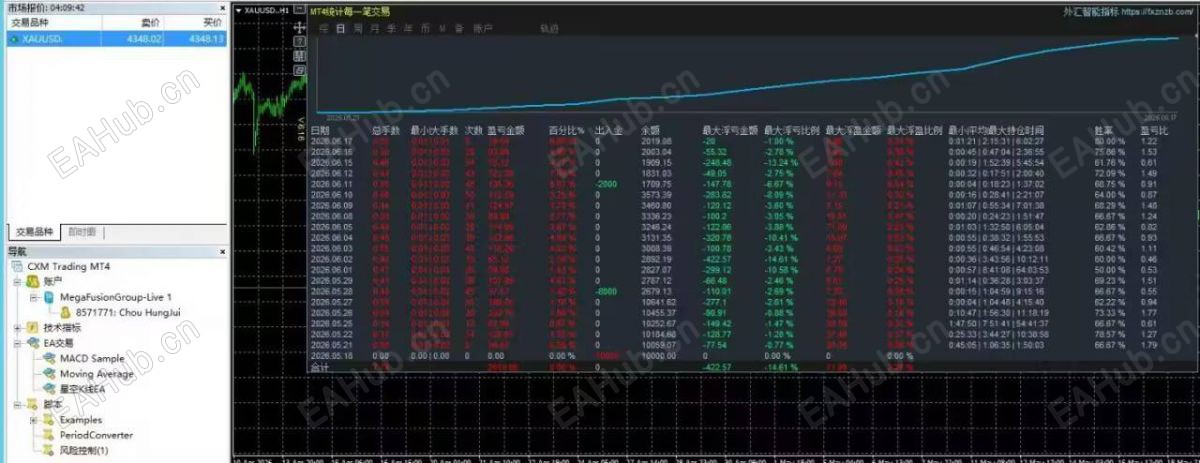Open the fxznzb.com link at top right
The height and width of the screenshot is (463, 1200).
[x=1158, y=12]
